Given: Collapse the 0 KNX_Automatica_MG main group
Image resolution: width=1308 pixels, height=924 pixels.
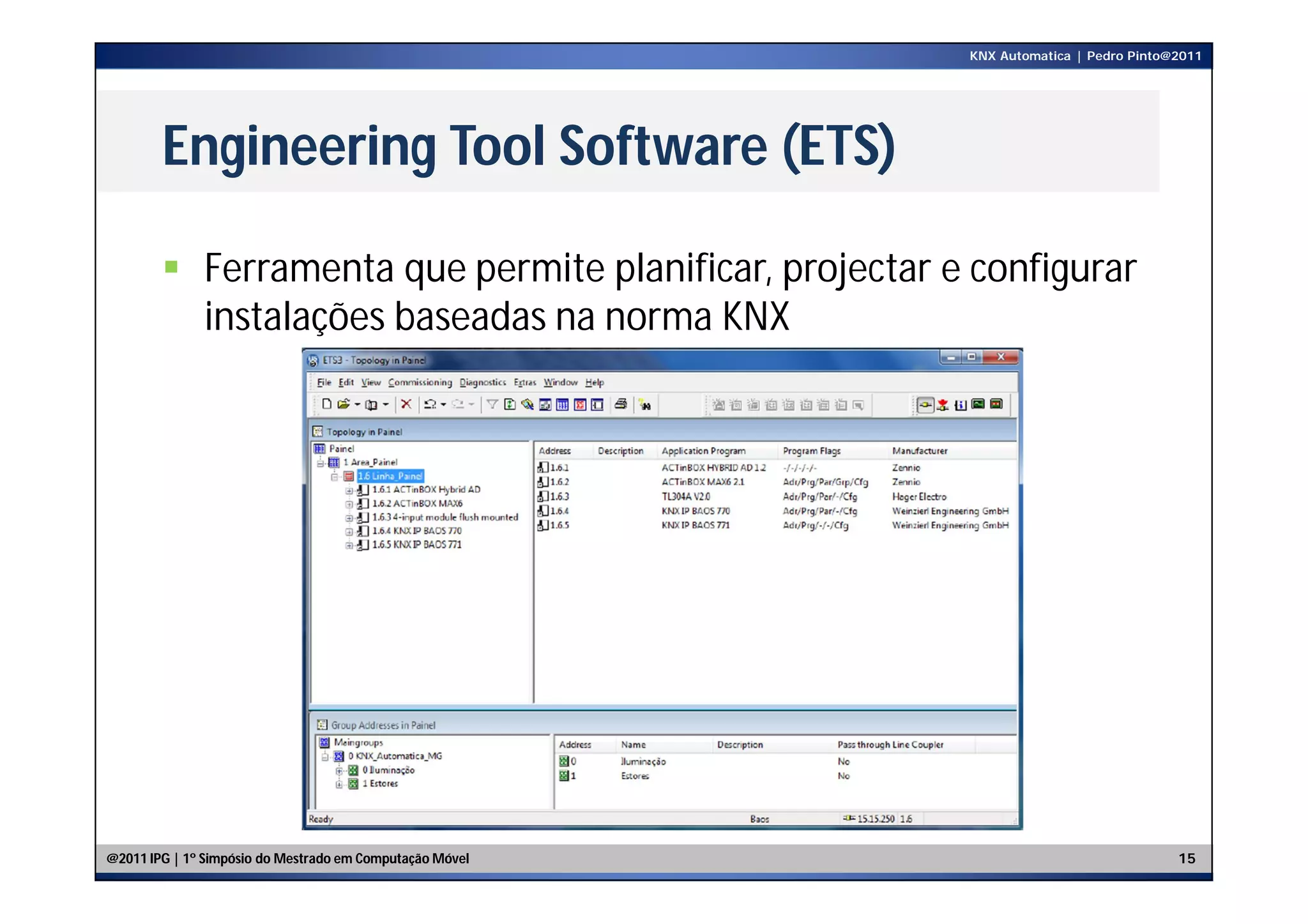Looking at the screenshot, I should click(x=326, y=757).
